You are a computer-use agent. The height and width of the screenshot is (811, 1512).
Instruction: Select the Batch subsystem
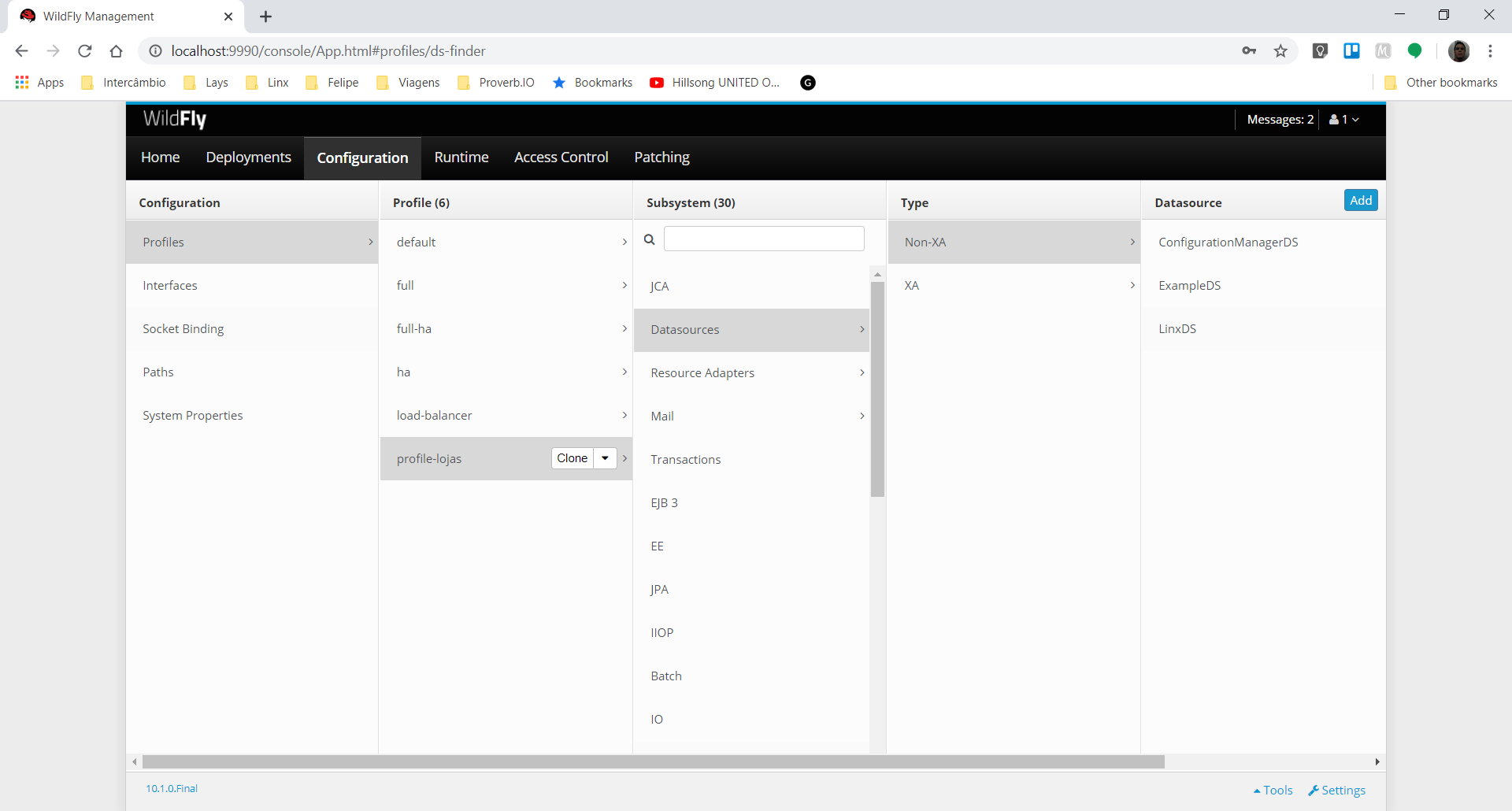click(x=751, y=676)
